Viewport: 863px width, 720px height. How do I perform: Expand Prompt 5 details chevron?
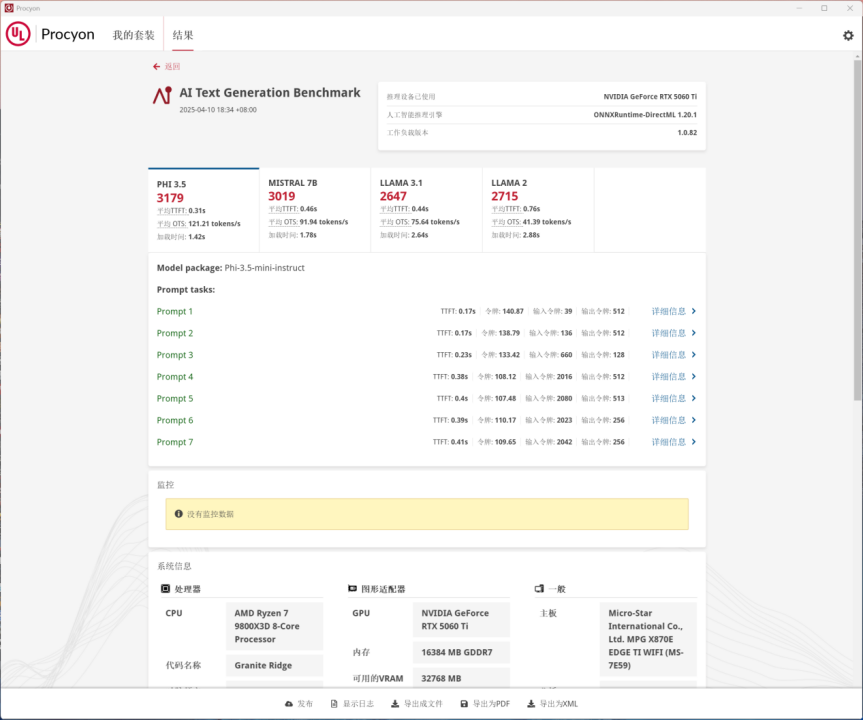coord(693,398)
